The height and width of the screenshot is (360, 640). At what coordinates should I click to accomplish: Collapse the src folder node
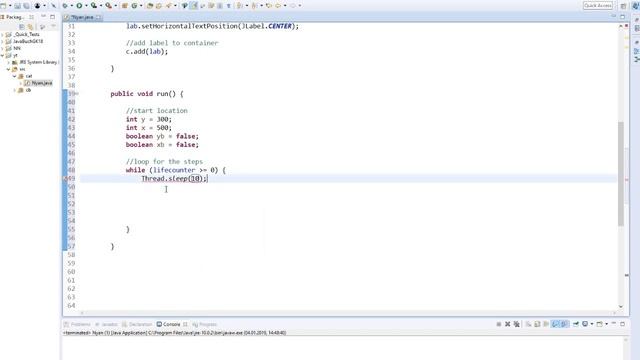(9, 69)
